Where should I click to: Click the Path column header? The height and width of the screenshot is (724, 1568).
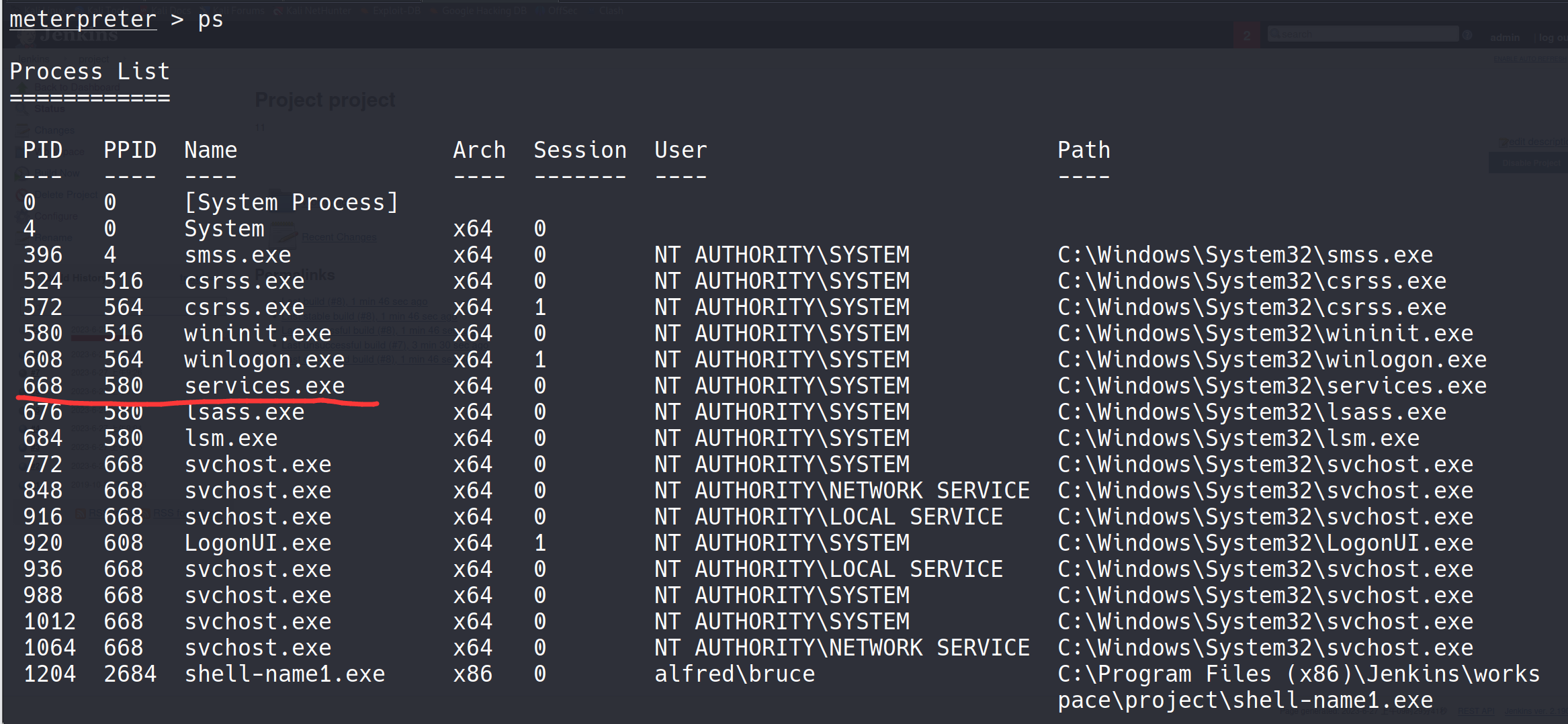click(x=1084, y=150)
